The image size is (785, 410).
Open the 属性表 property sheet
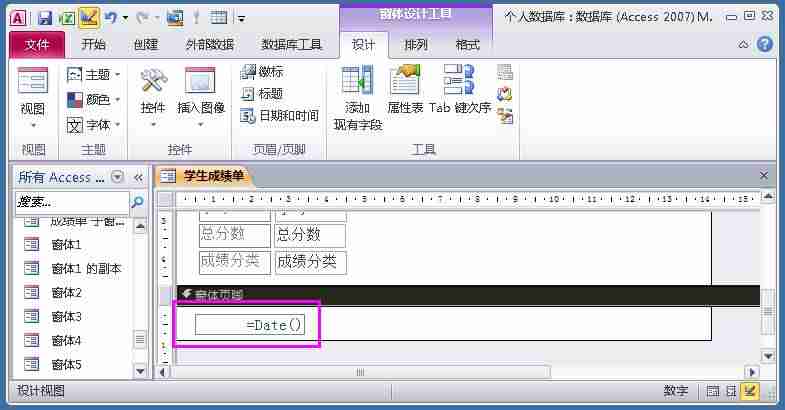pos(406,90)
